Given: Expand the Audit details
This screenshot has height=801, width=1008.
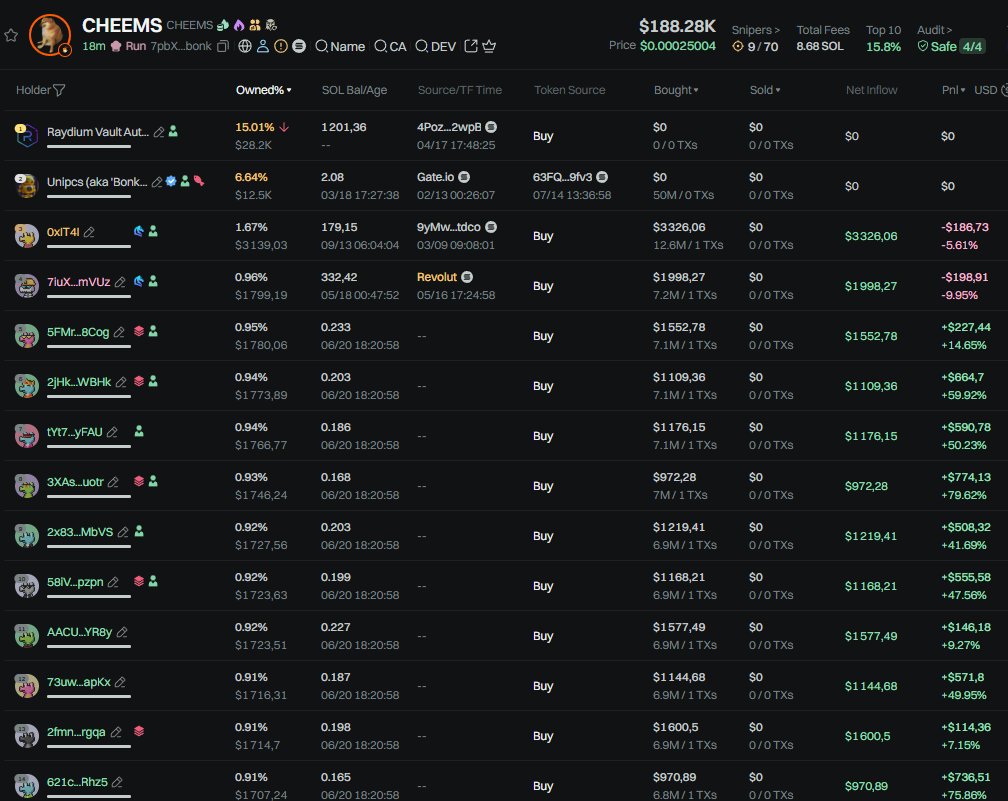Looking at the screenshot, I should (x=934, y=30).
